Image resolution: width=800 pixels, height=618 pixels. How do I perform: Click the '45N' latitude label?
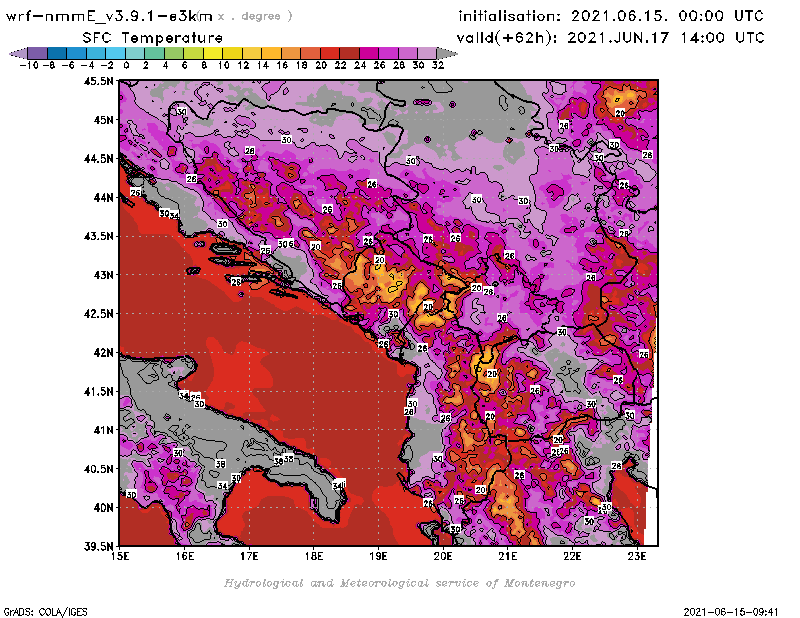pos(103,120)
